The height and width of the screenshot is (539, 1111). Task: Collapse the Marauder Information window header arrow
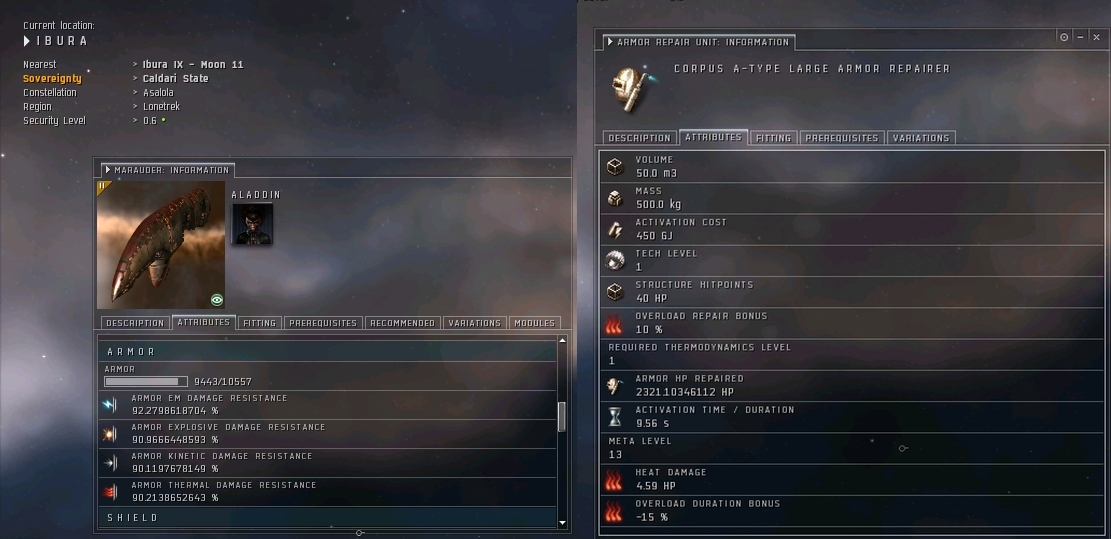point(108,170)
